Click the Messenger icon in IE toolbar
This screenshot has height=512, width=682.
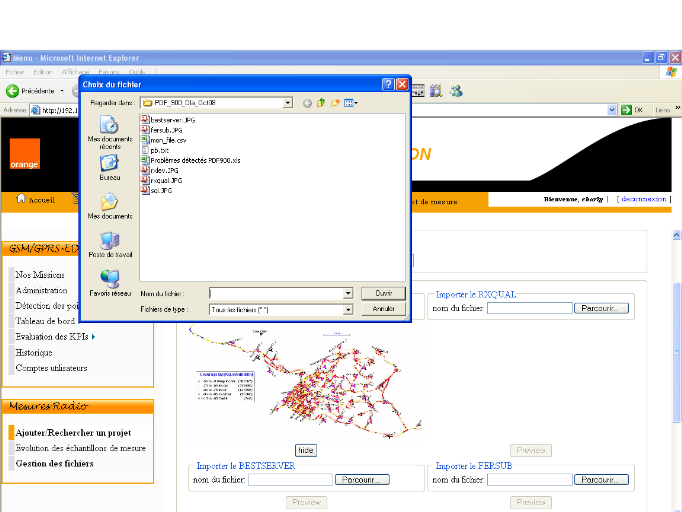[456, 91]
